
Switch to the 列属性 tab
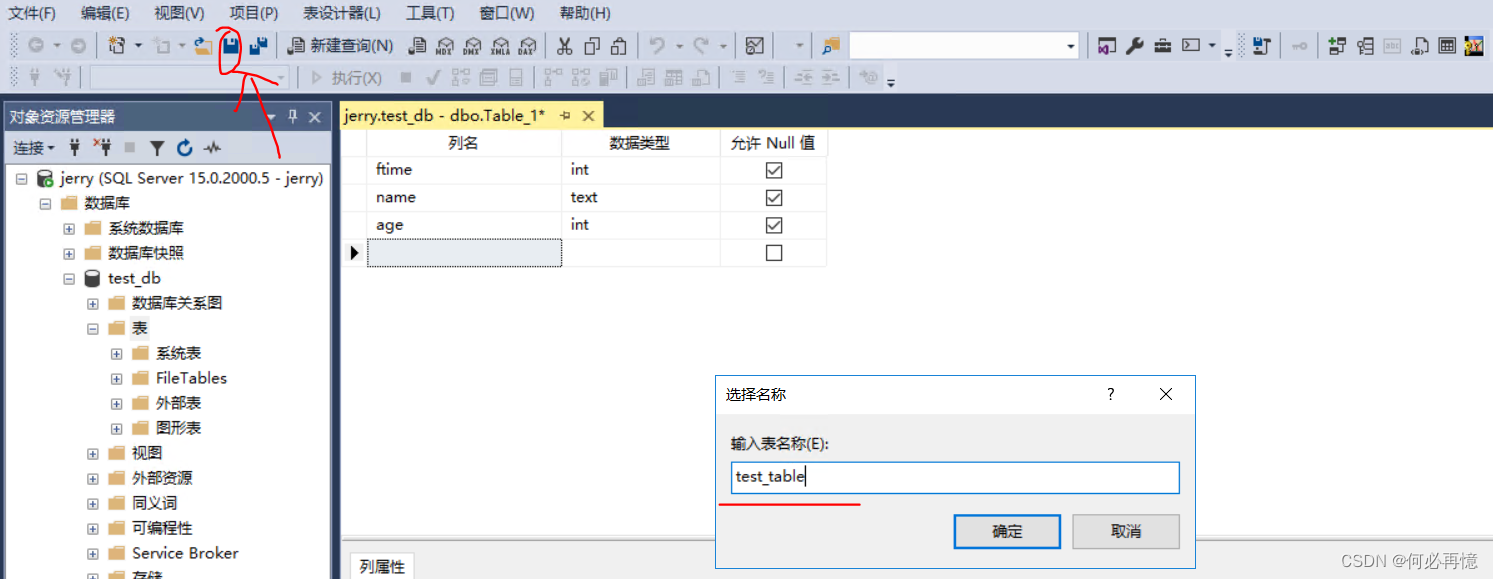click(382, 567)
